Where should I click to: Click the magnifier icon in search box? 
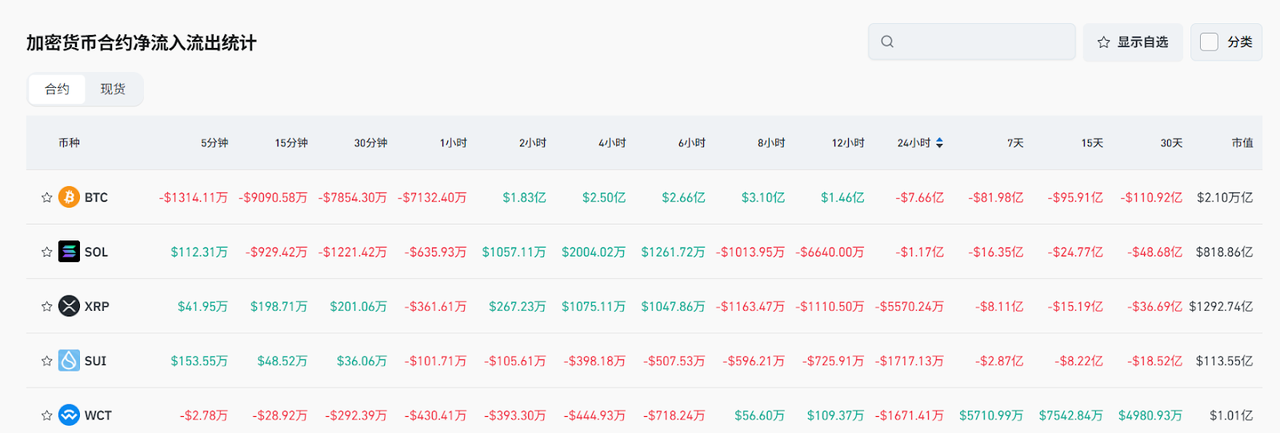(887, 42)
